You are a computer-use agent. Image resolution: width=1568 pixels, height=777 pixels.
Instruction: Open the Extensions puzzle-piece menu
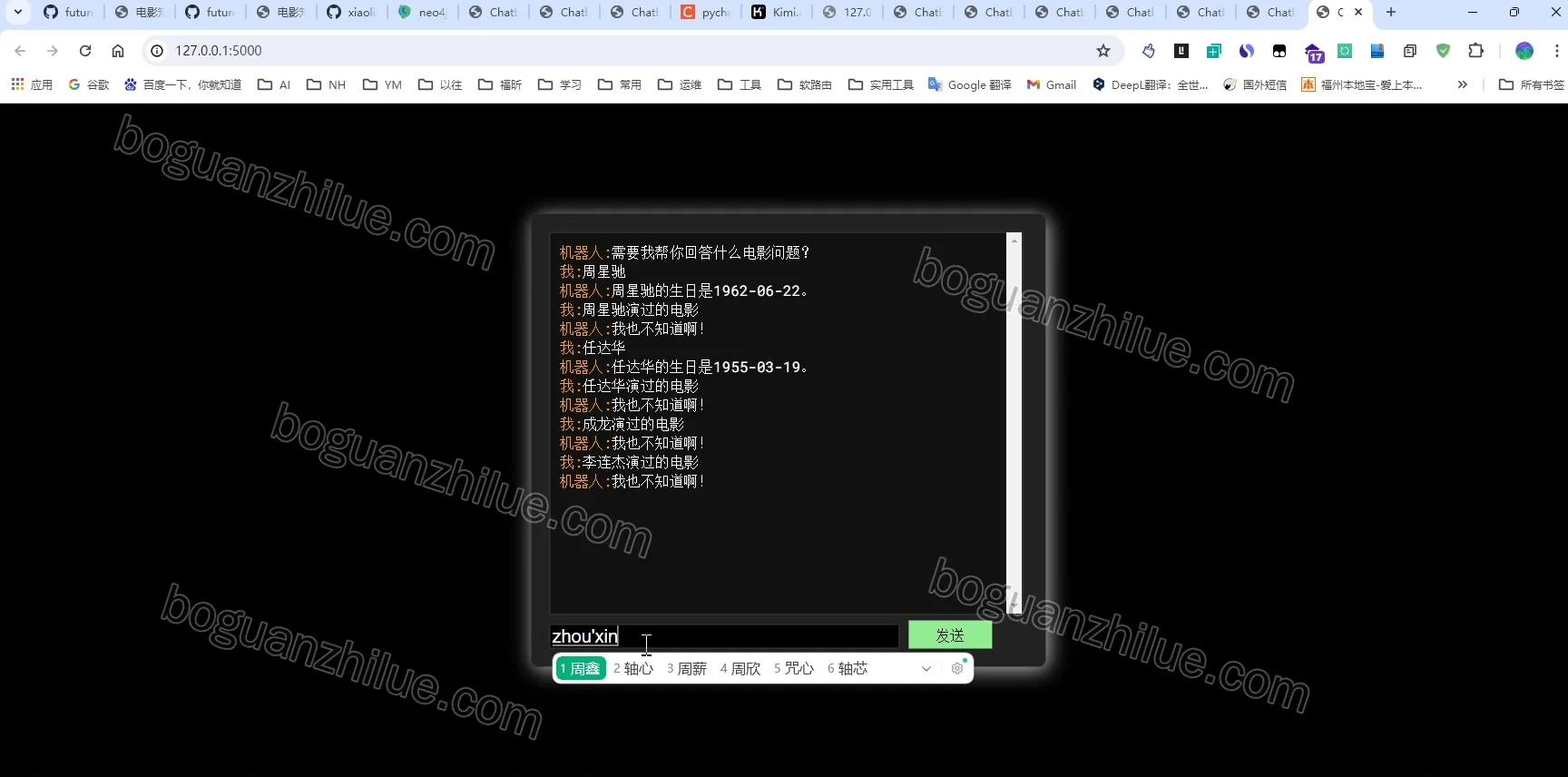tap(1476, 51)
